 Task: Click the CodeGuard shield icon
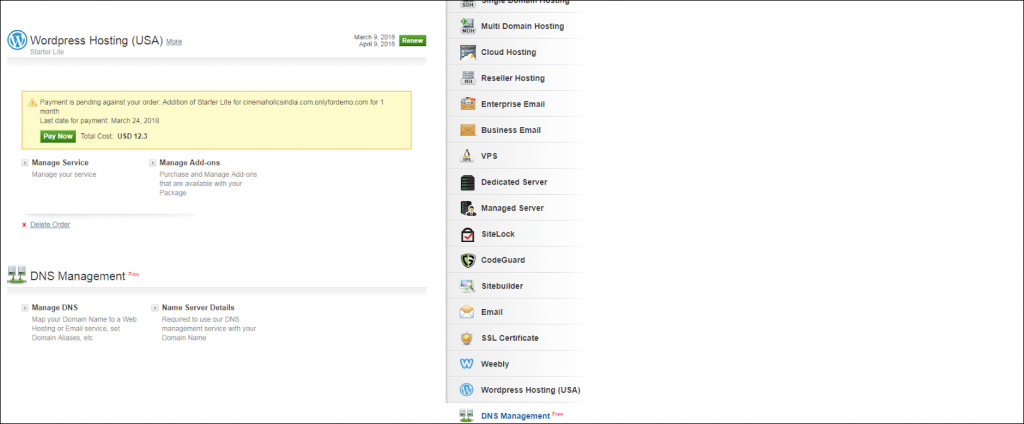(467, 260)
